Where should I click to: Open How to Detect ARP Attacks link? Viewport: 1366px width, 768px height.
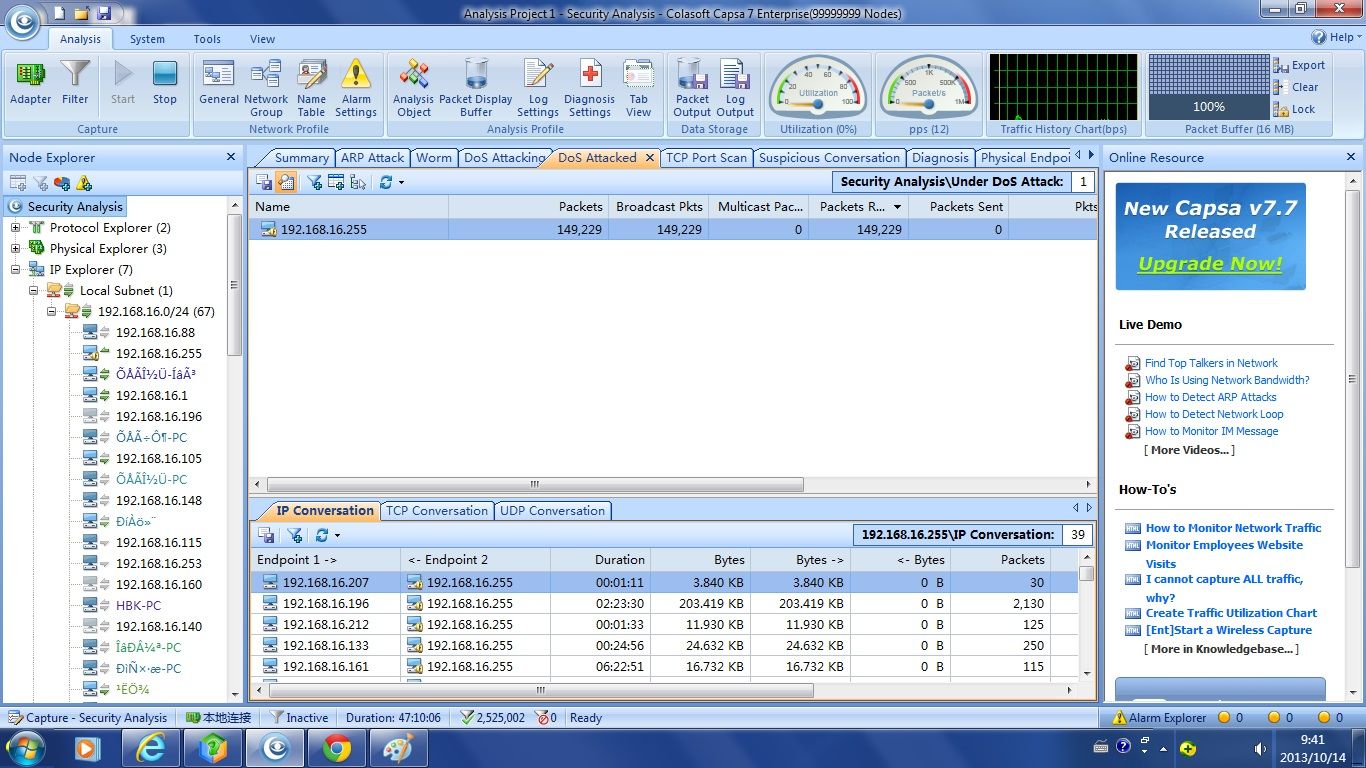[x=1210, y=397]
